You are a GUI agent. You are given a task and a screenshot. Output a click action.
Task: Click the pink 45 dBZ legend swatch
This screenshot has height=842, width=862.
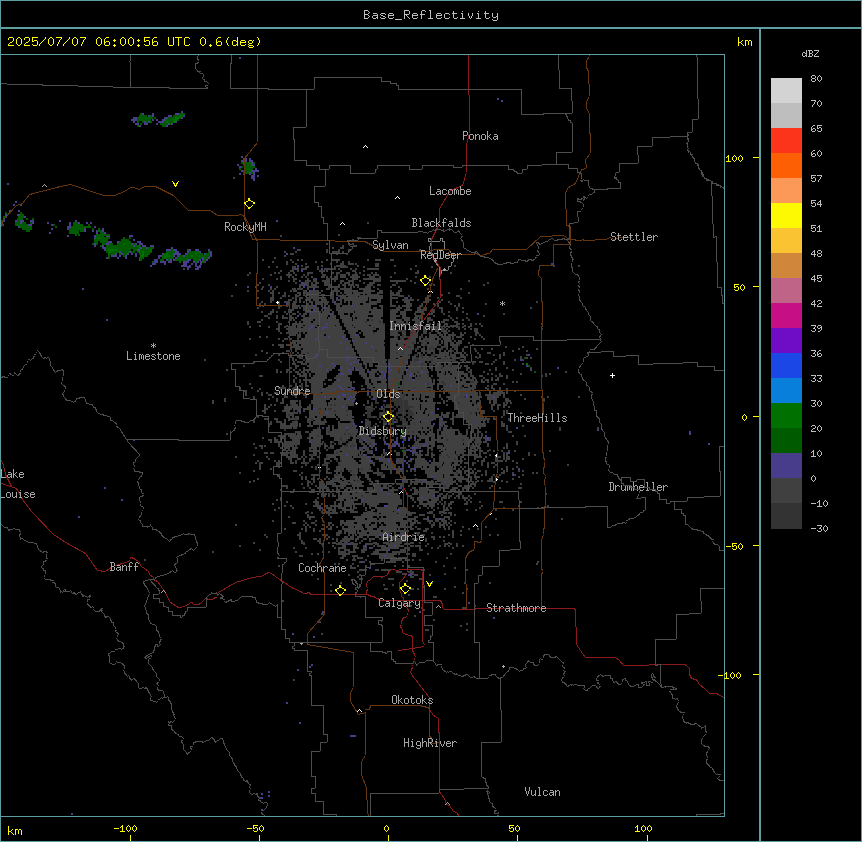(786, 290)
